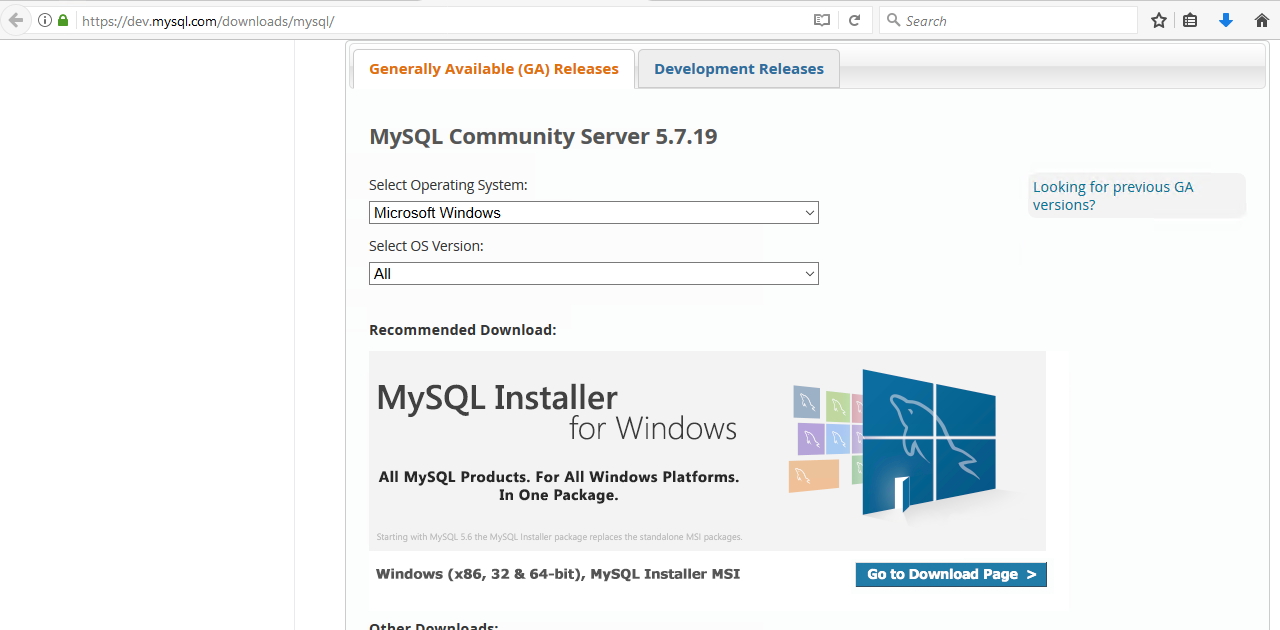
Task: Click the Select Operating System label
Action: click(x=448, y=185)
